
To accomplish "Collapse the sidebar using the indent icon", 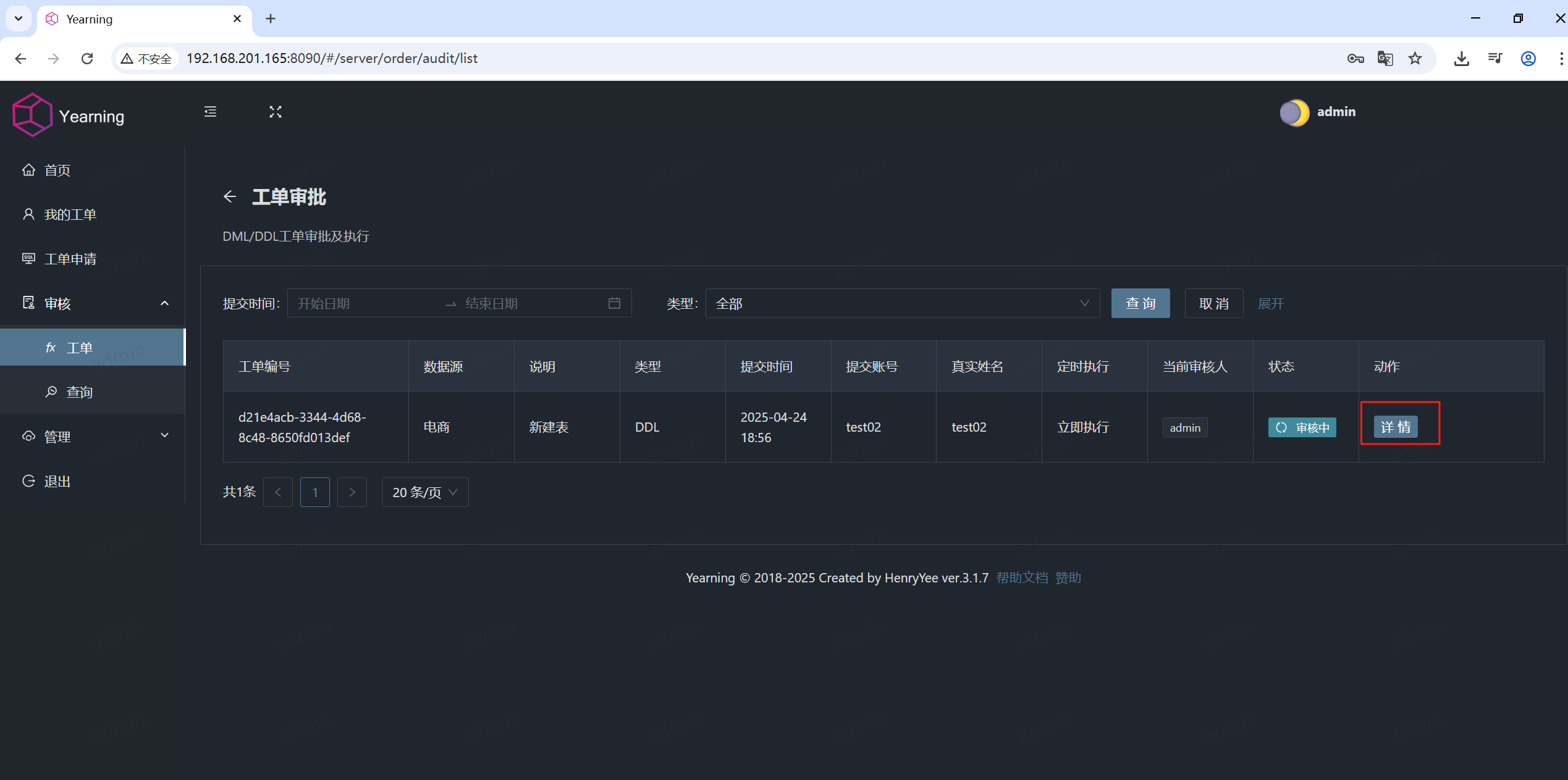I will (x=209, y=112).
